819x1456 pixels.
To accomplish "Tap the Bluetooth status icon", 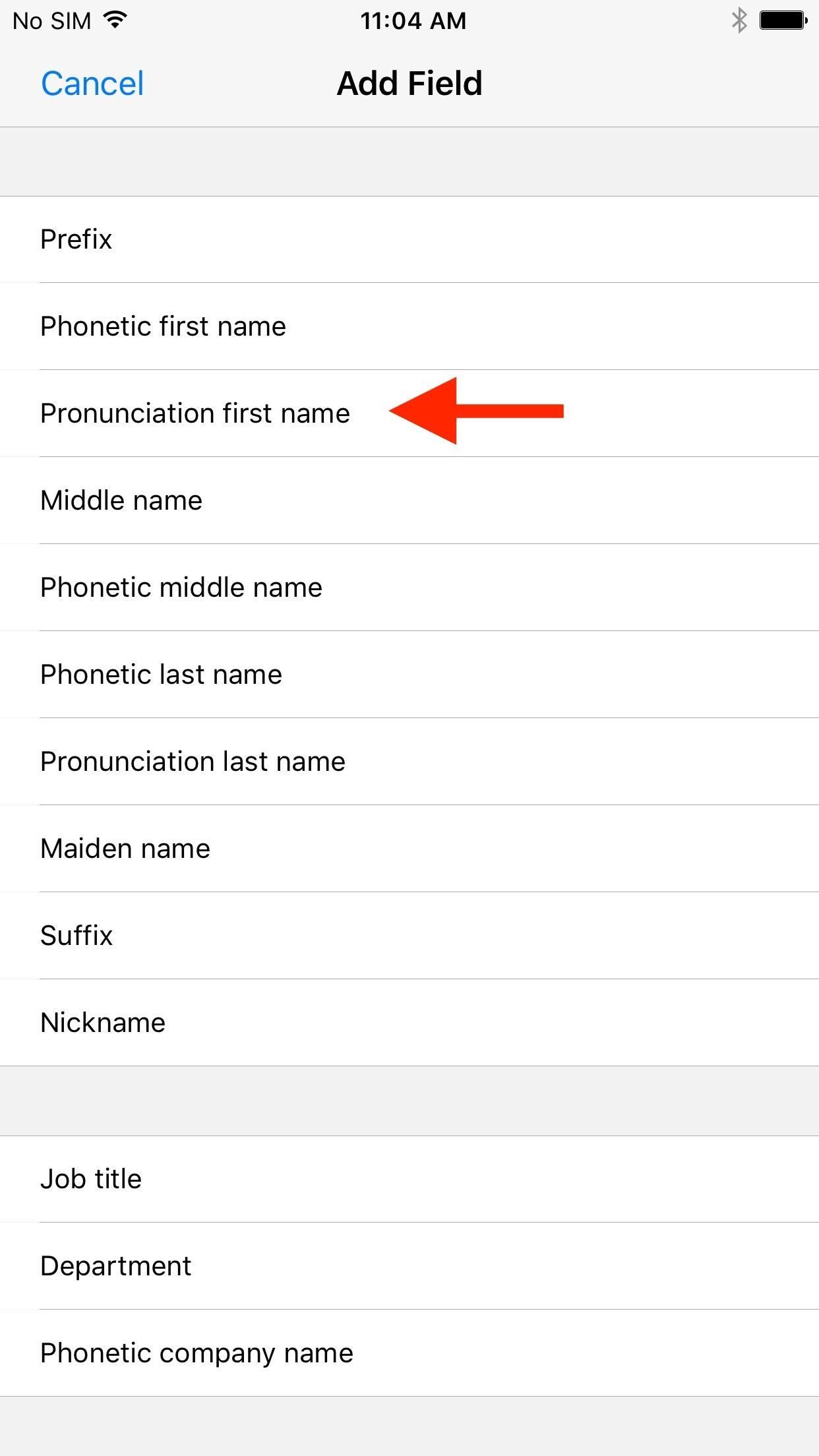I will 739,20.
